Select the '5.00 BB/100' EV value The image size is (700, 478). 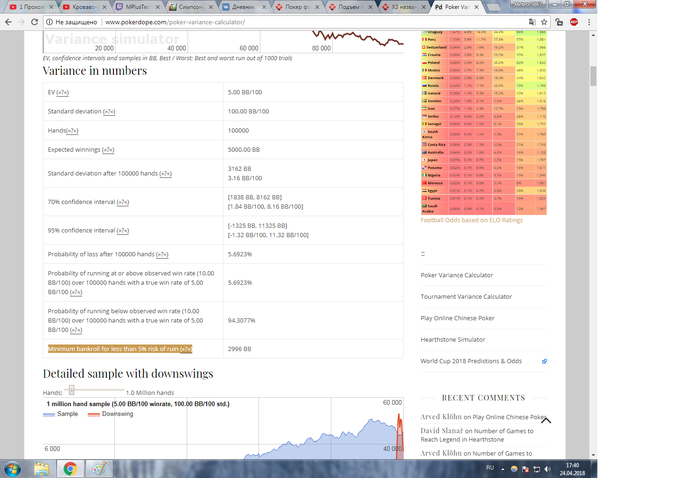[245, 92]
